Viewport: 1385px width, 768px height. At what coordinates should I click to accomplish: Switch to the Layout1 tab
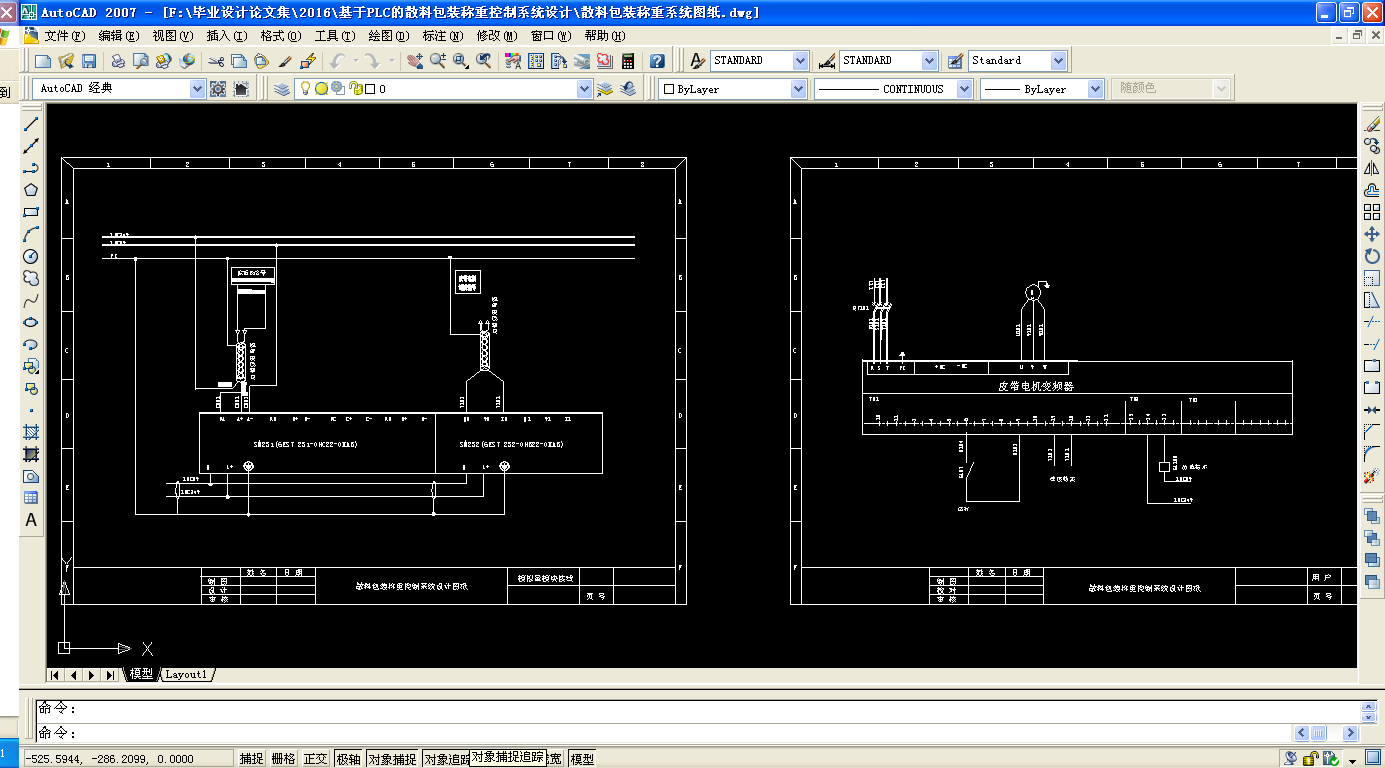(x=186, y=675)
